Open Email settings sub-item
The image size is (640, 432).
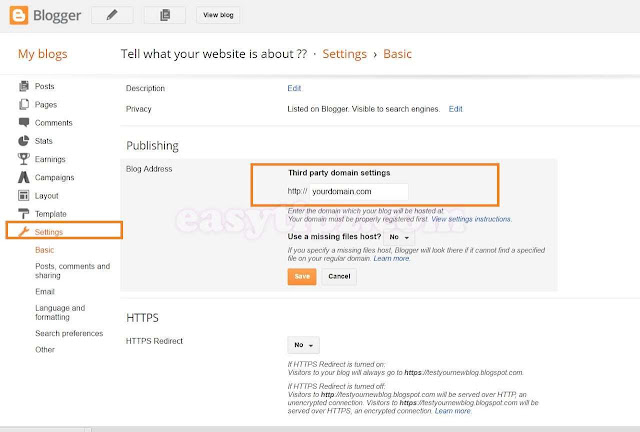pyautogui.click(x=45, y=292)
